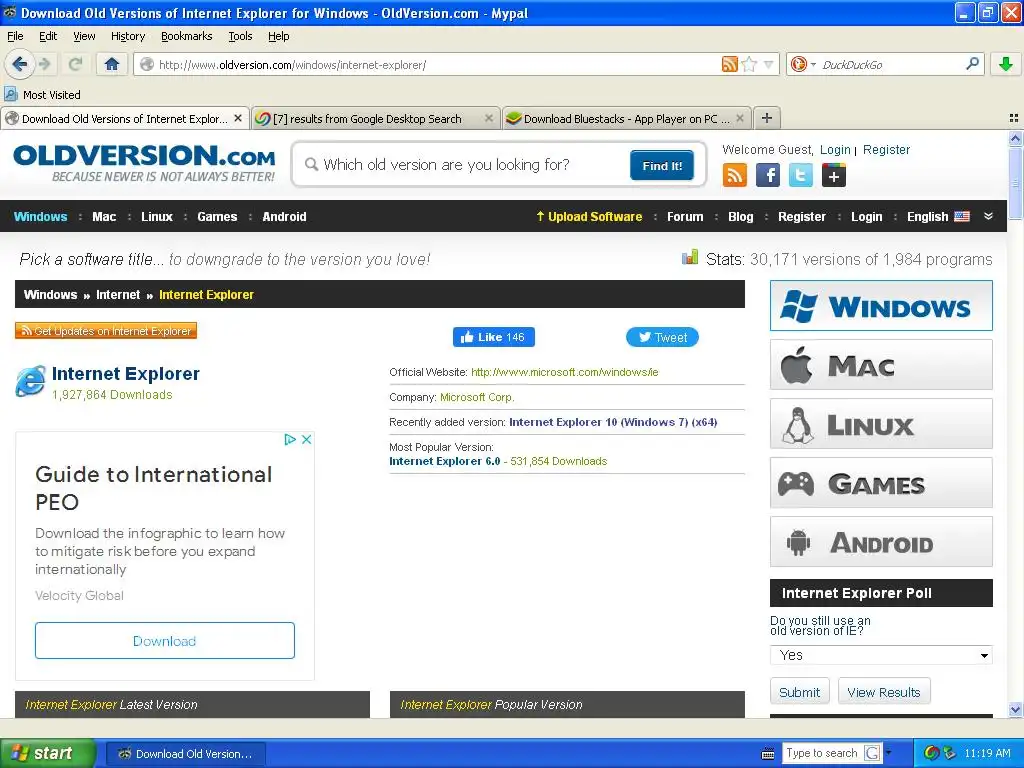Open the orange RSS icon under Welcome Guest

[x=735, y=175]
